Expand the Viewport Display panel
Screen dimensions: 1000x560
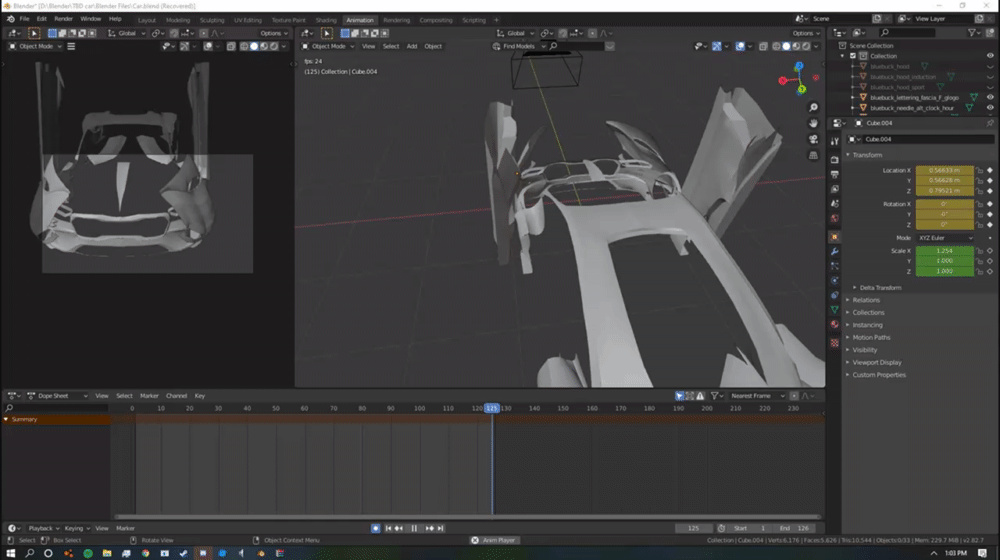(878, 362)
